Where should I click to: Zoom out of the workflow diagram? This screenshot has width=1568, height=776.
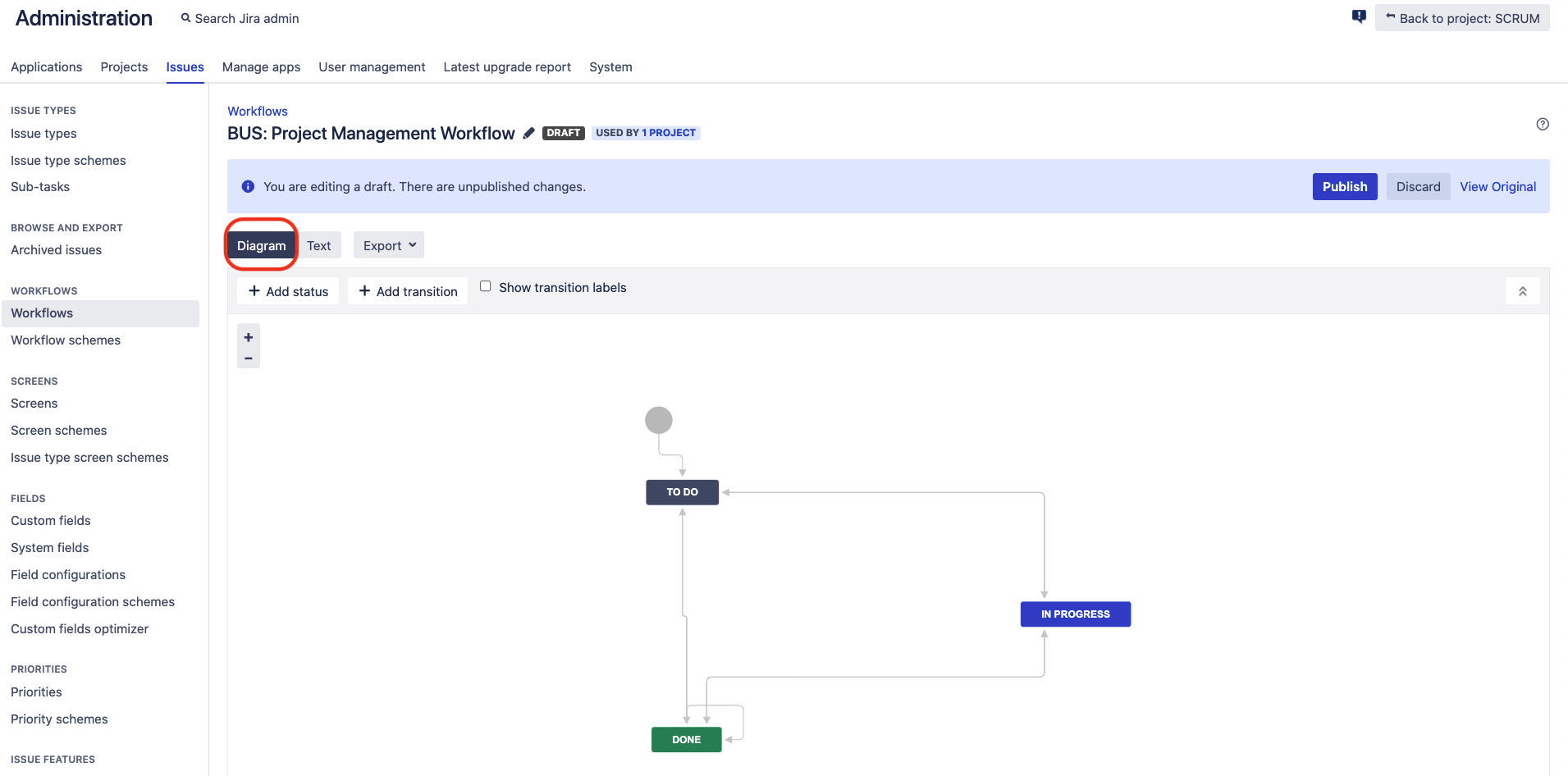click(249, 358)
